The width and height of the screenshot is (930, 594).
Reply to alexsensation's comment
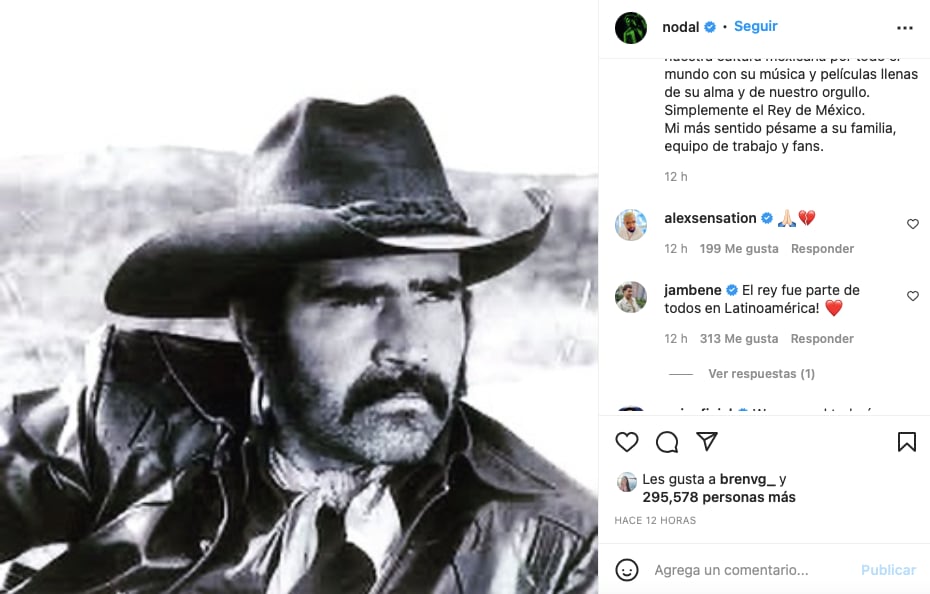822,249
